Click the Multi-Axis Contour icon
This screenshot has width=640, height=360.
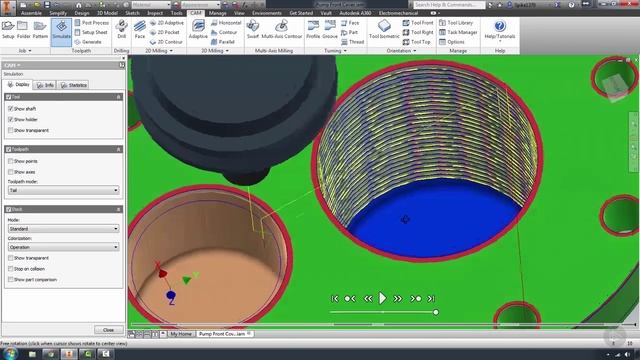click(282, 29)
